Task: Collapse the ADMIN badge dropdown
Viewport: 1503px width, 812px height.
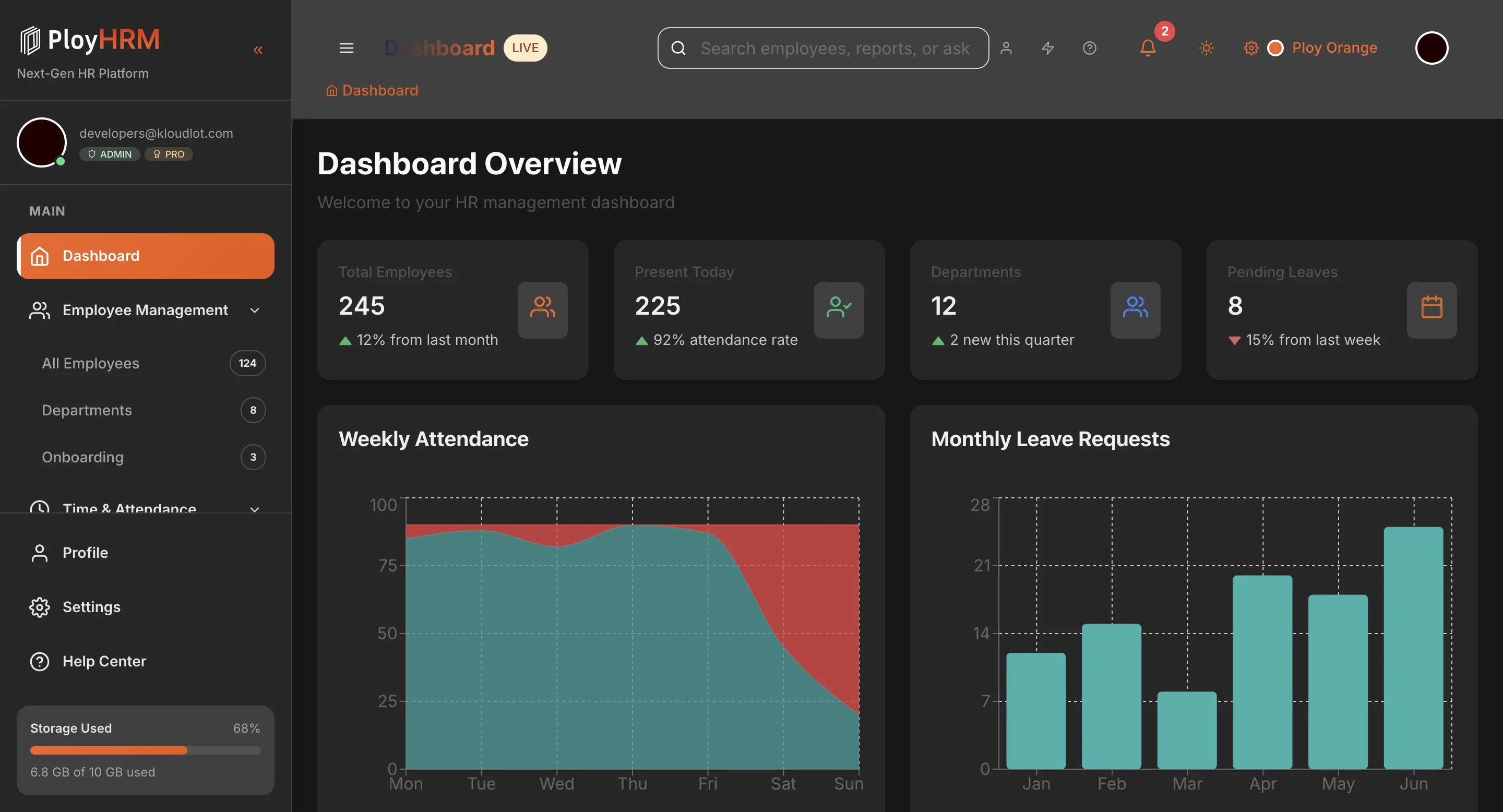Action: 109,154
